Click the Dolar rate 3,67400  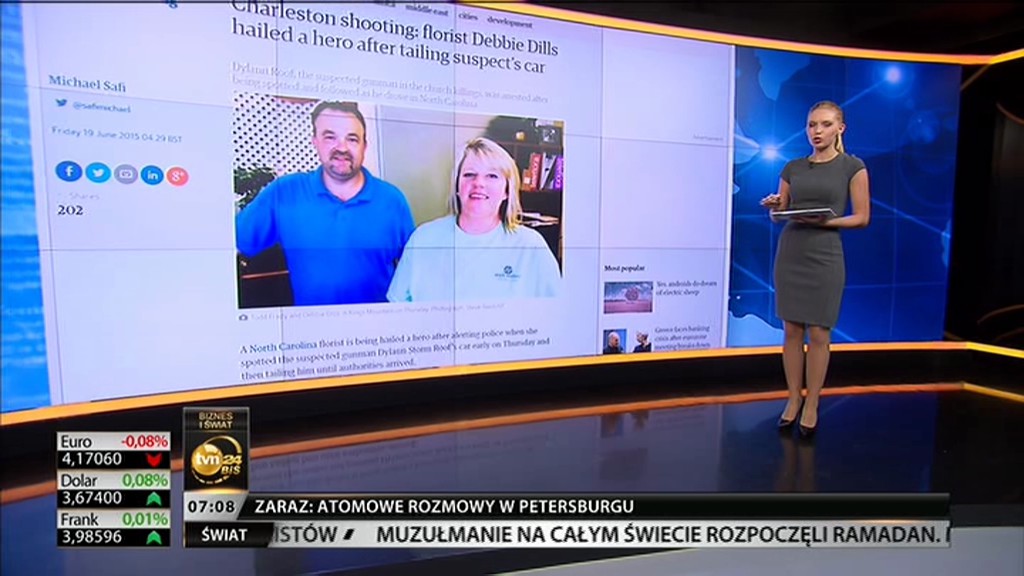tap(91, 498)
